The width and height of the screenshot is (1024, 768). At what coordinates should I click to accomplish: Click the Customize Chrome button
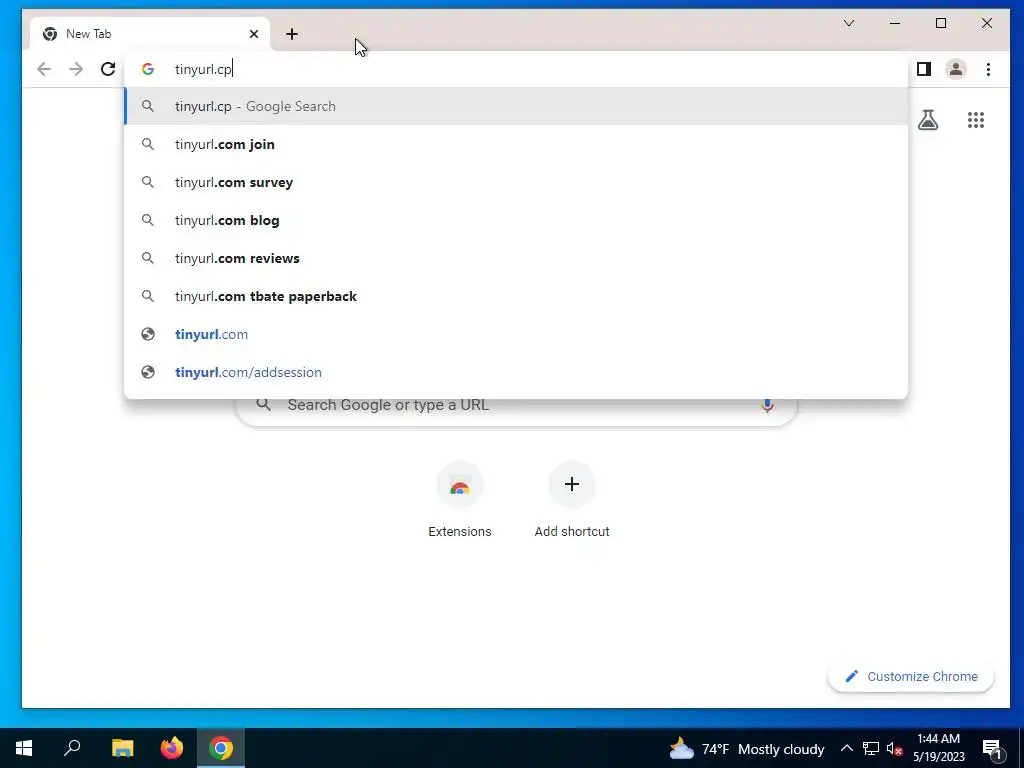(x=911, y=677)
